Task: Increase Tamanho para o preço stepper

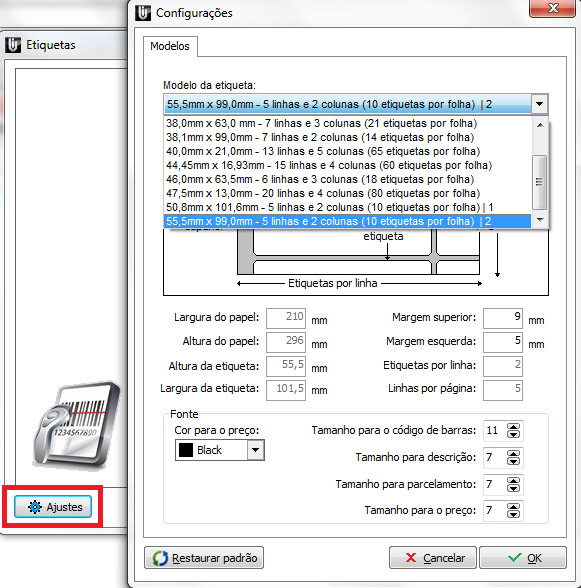Action: (x=513, y=507)
